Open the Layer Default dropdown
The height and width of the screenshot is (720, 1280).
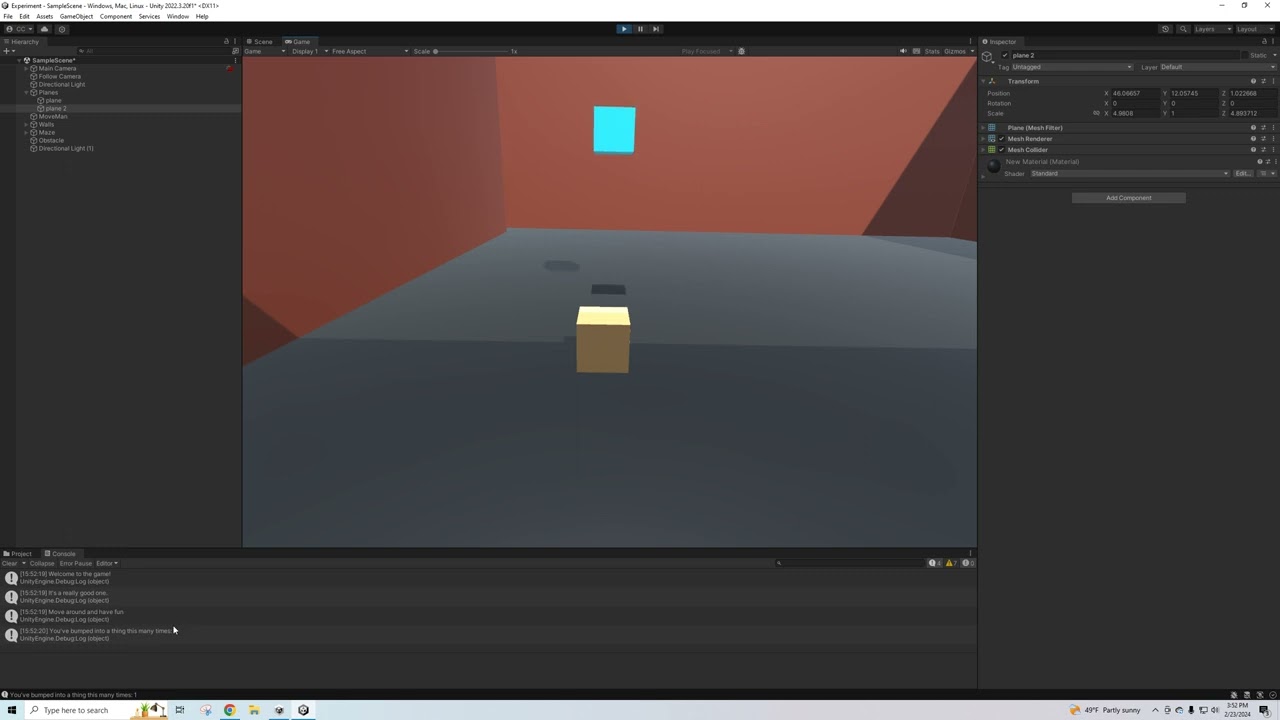[x=1217, y=67]
